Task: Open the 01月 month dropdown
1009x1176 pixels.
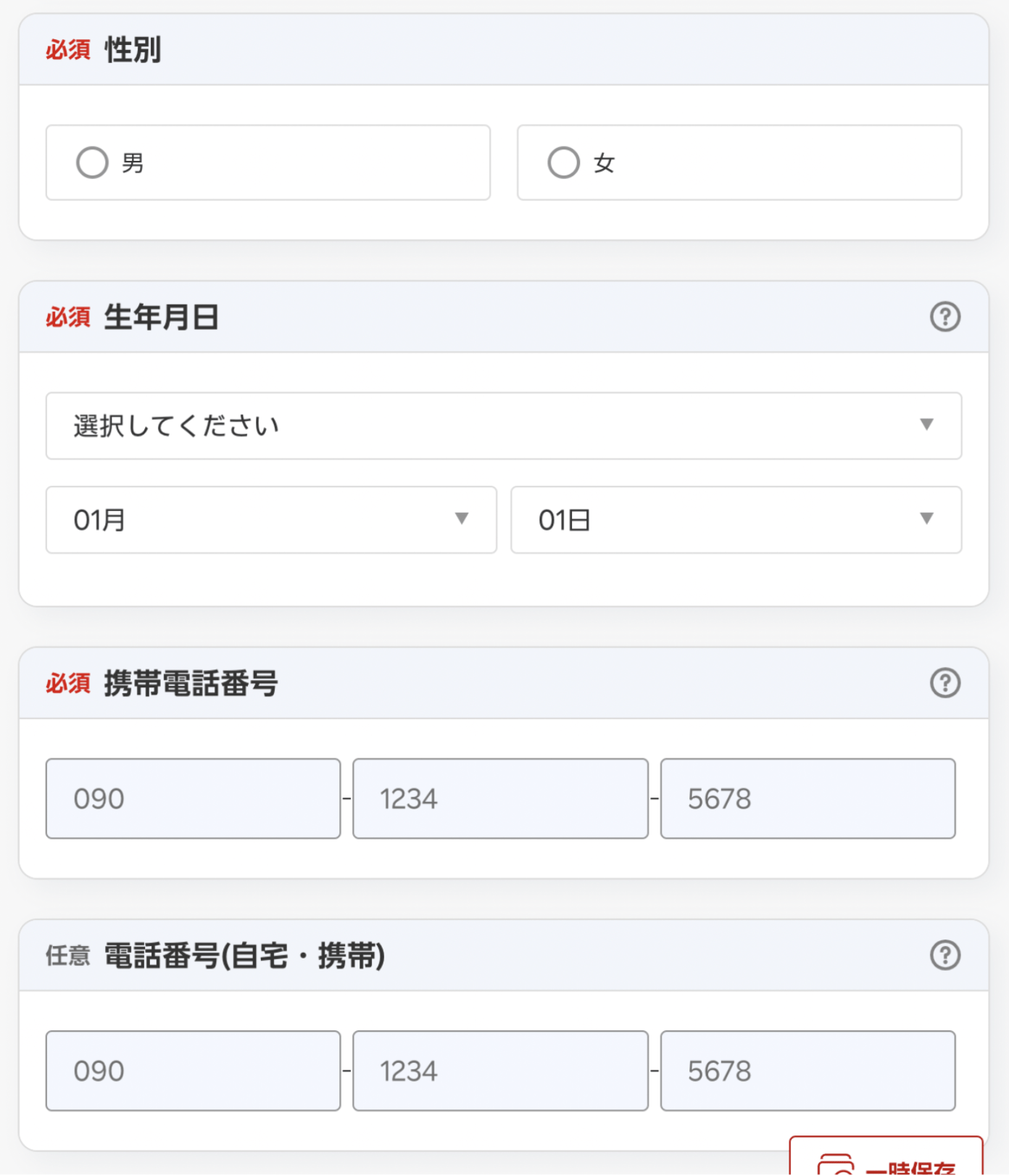Action: (x=271, y=520)
